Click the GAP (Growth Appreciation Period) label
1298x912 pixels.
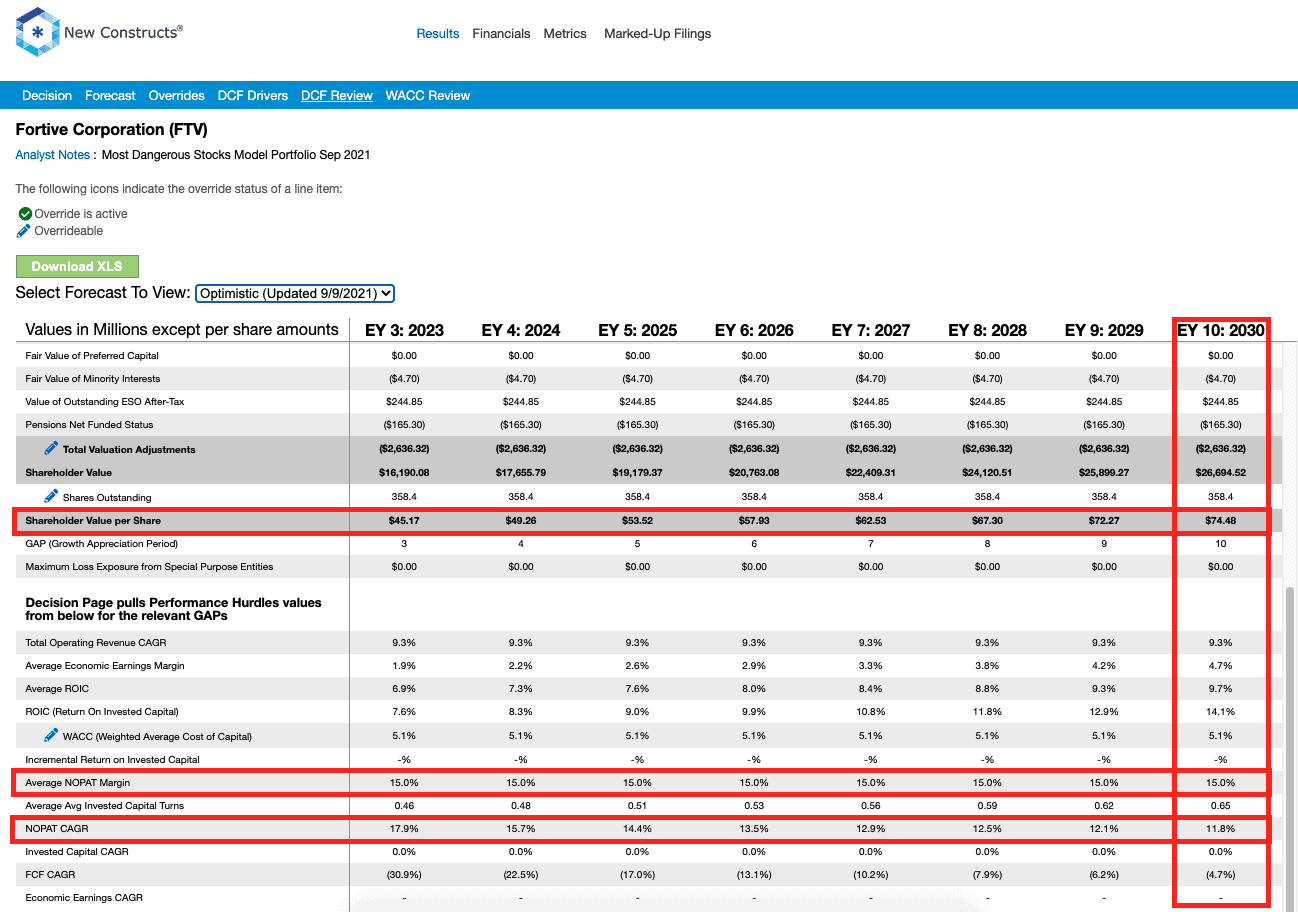click(x=101, y=544)
